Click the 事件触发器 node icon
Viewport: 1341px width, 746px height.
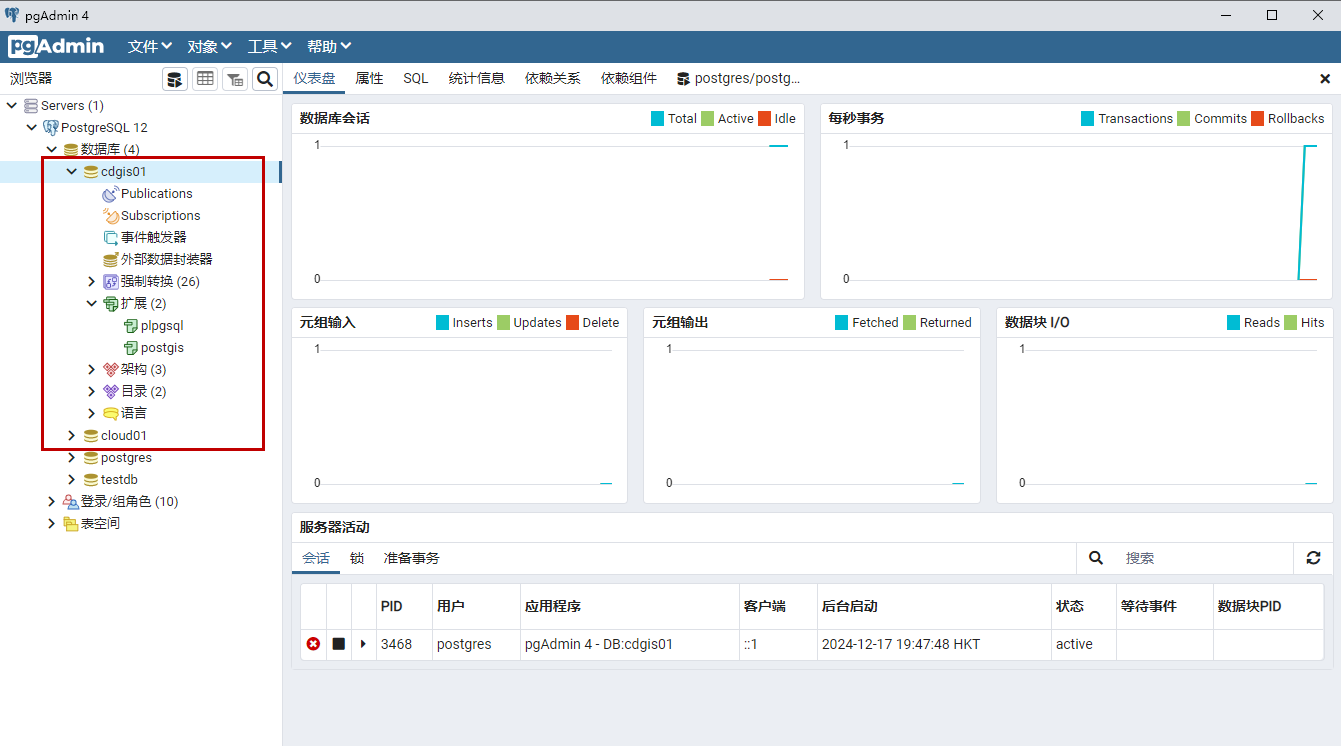click(x=111, y=237)
